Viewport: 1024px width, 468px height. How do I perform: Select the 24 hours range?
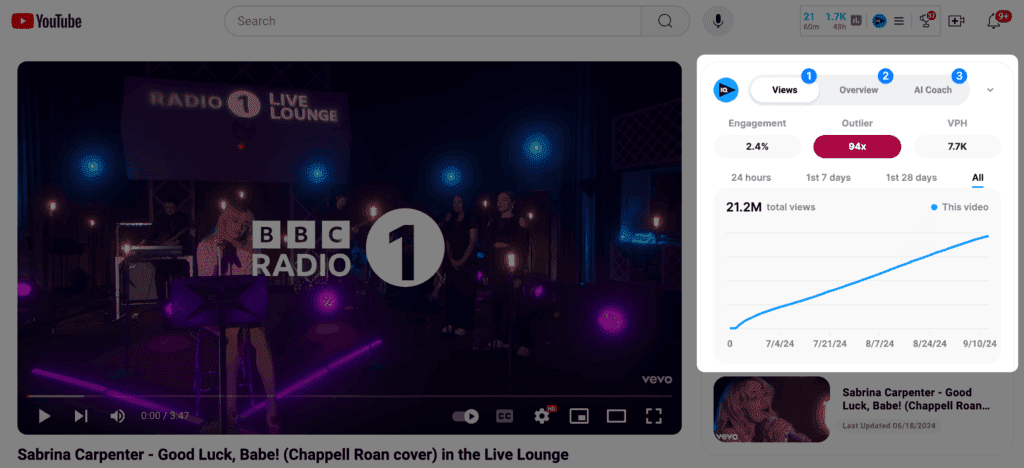click(x=751, y=178)
